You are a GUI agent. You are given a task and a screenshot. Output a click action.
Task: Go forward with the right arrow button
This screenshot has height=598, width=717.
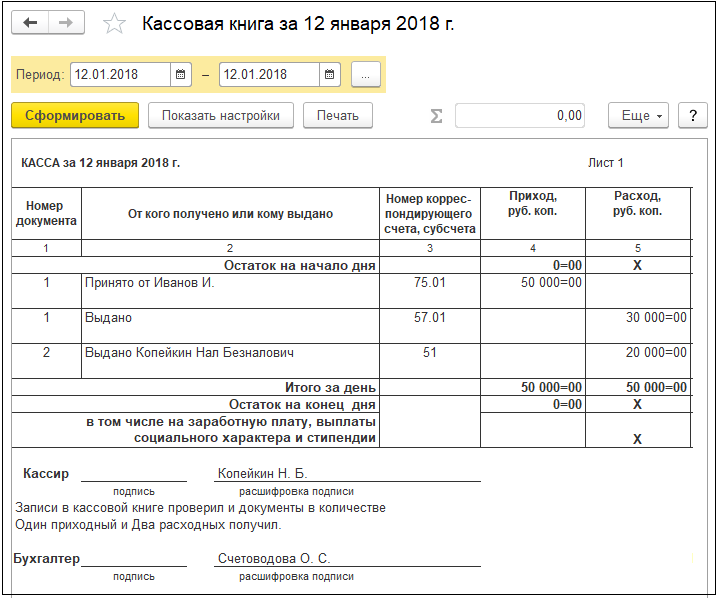pyautogui.click(x=66, y=22)
